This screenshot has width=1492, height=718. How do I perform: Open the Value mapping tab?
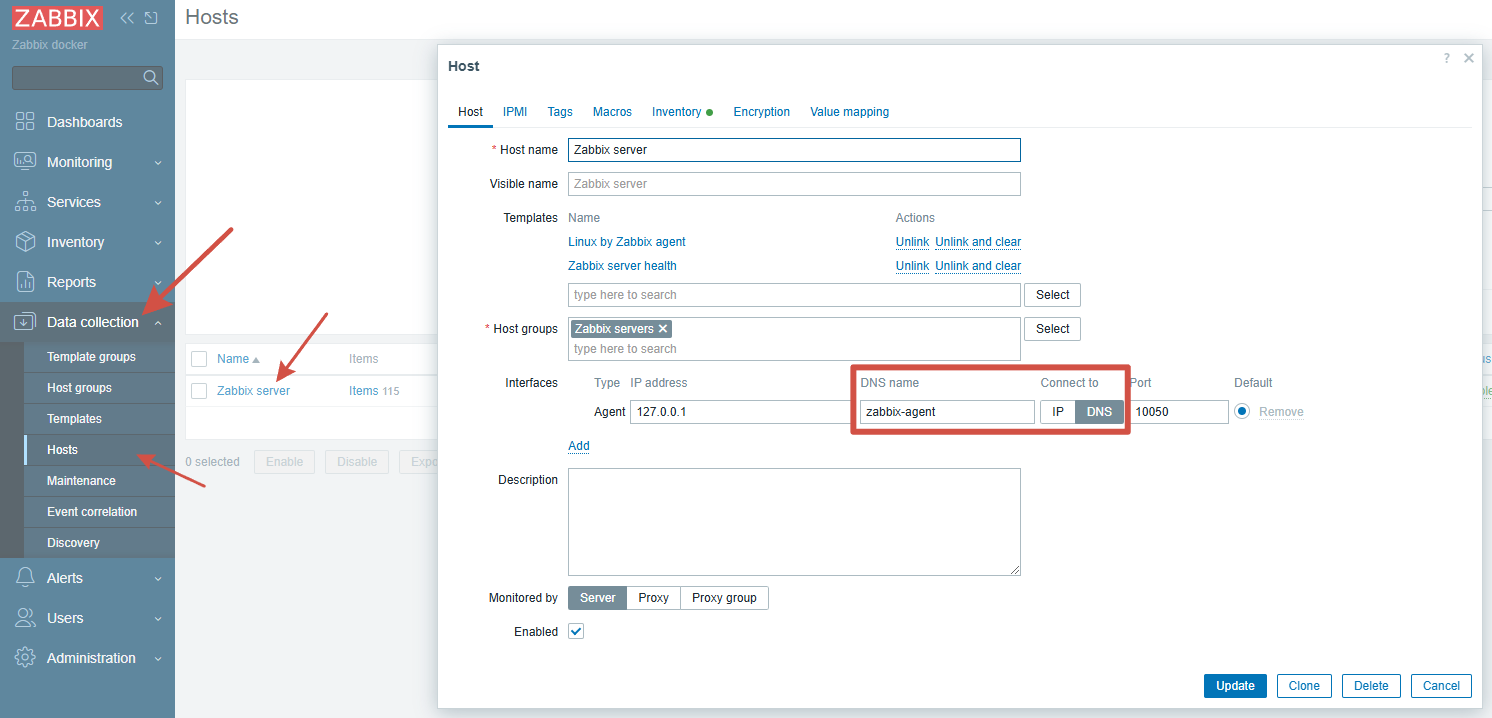coord(849,112)
